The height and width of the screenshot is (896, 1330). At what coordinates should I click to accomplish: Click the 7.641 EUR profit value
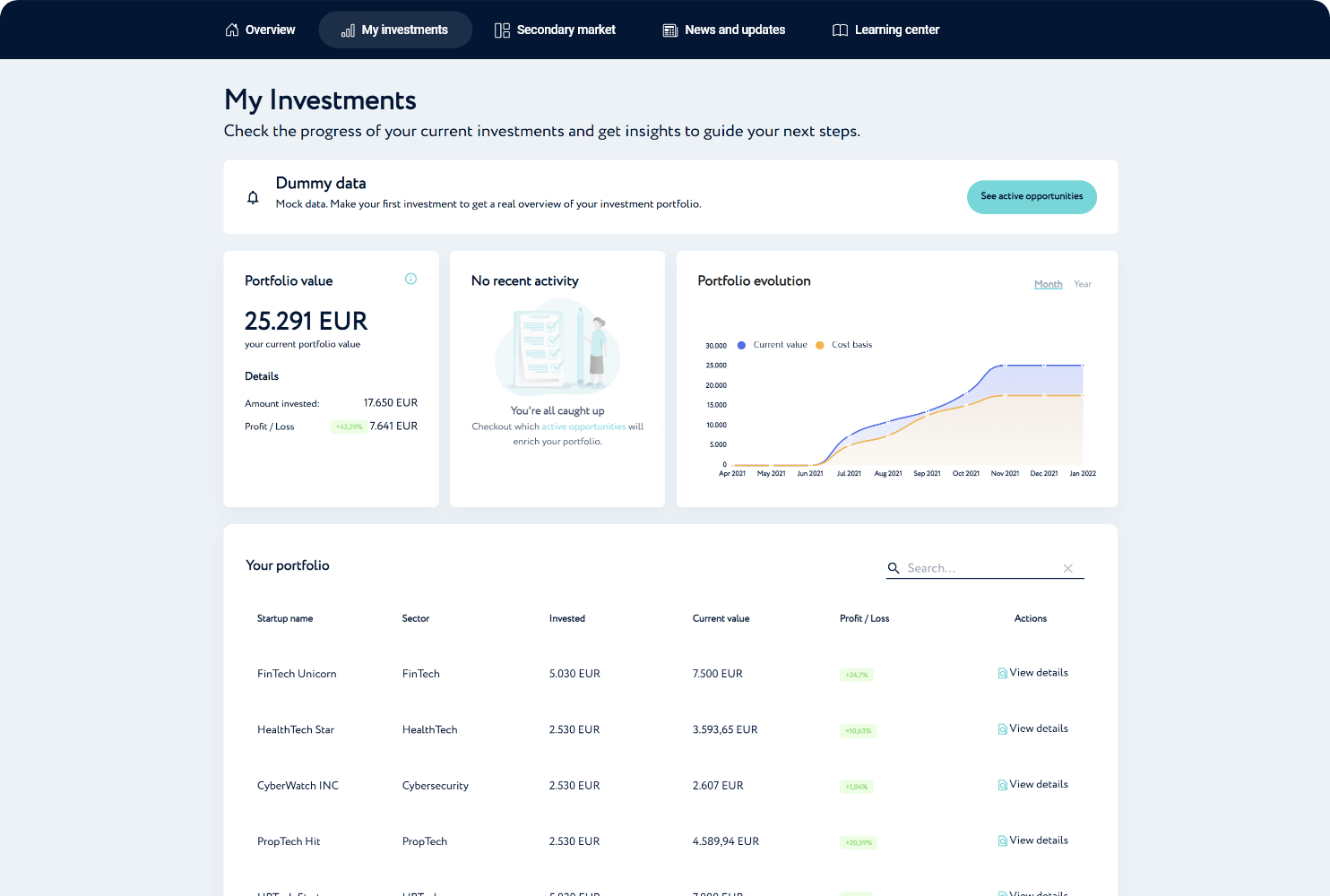pyautogui.click(x=393, y=426)
